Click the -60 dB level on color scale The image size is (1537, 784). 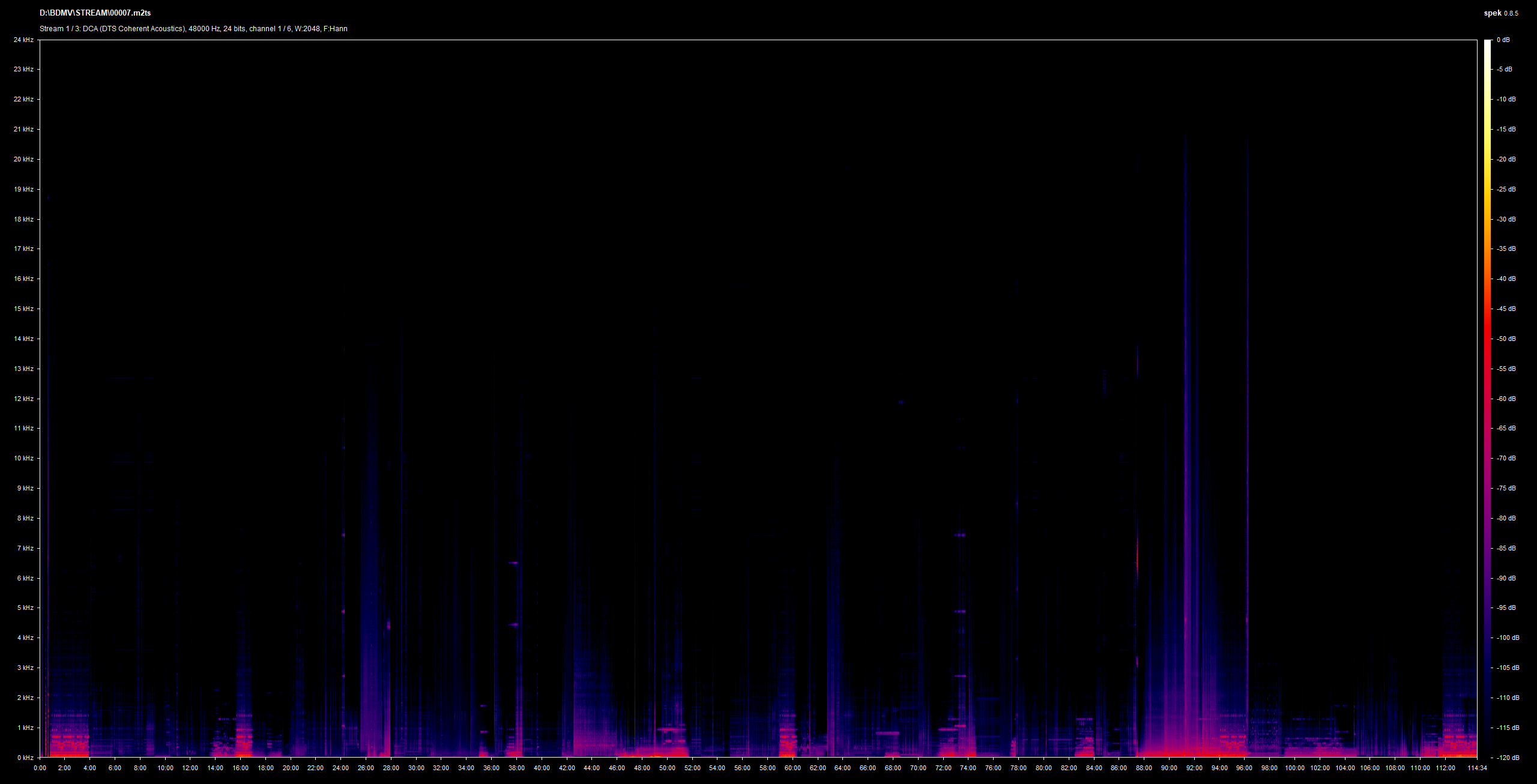[x=1506, y=399]
